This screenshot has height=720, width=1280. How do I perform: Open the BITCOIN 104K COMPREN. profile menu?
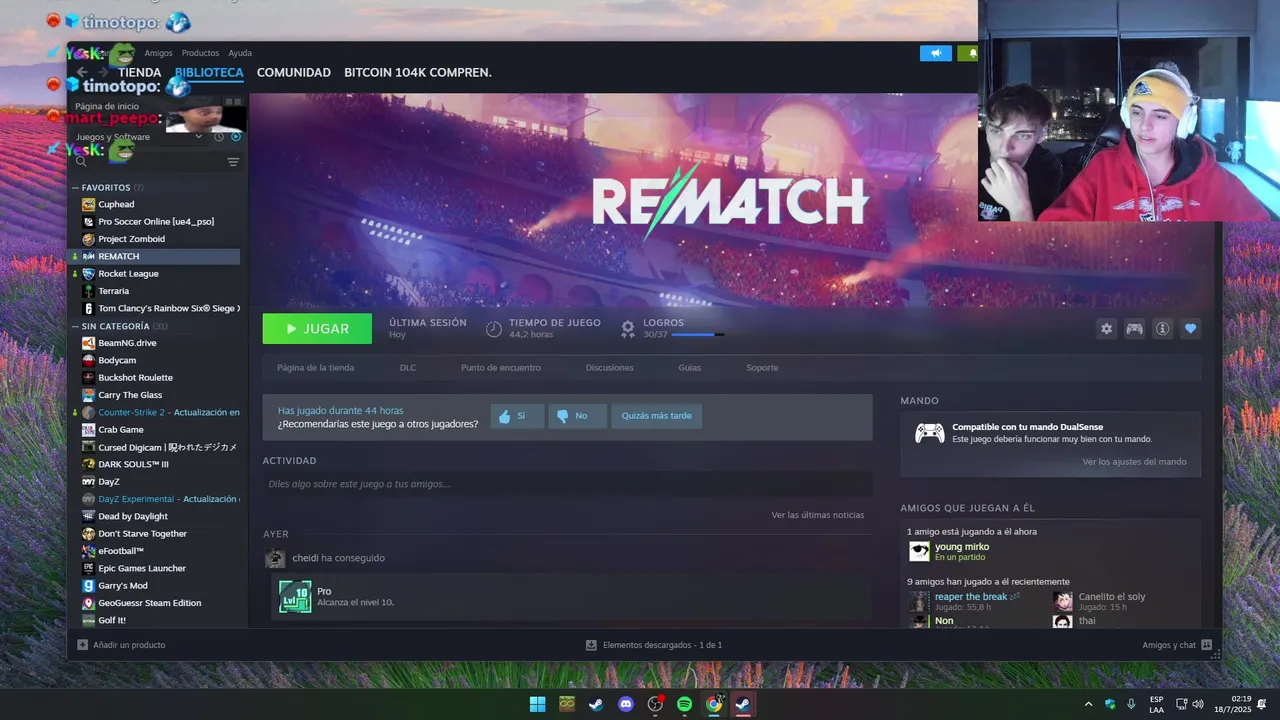click(x=418, y=73)
